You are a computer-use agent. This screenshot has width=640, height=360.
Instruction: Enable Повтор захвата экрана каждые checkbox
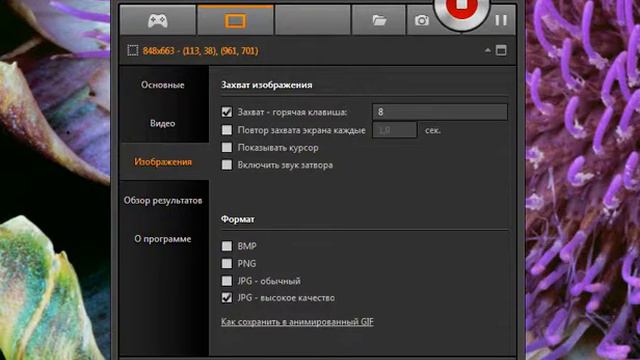point(227,130)
